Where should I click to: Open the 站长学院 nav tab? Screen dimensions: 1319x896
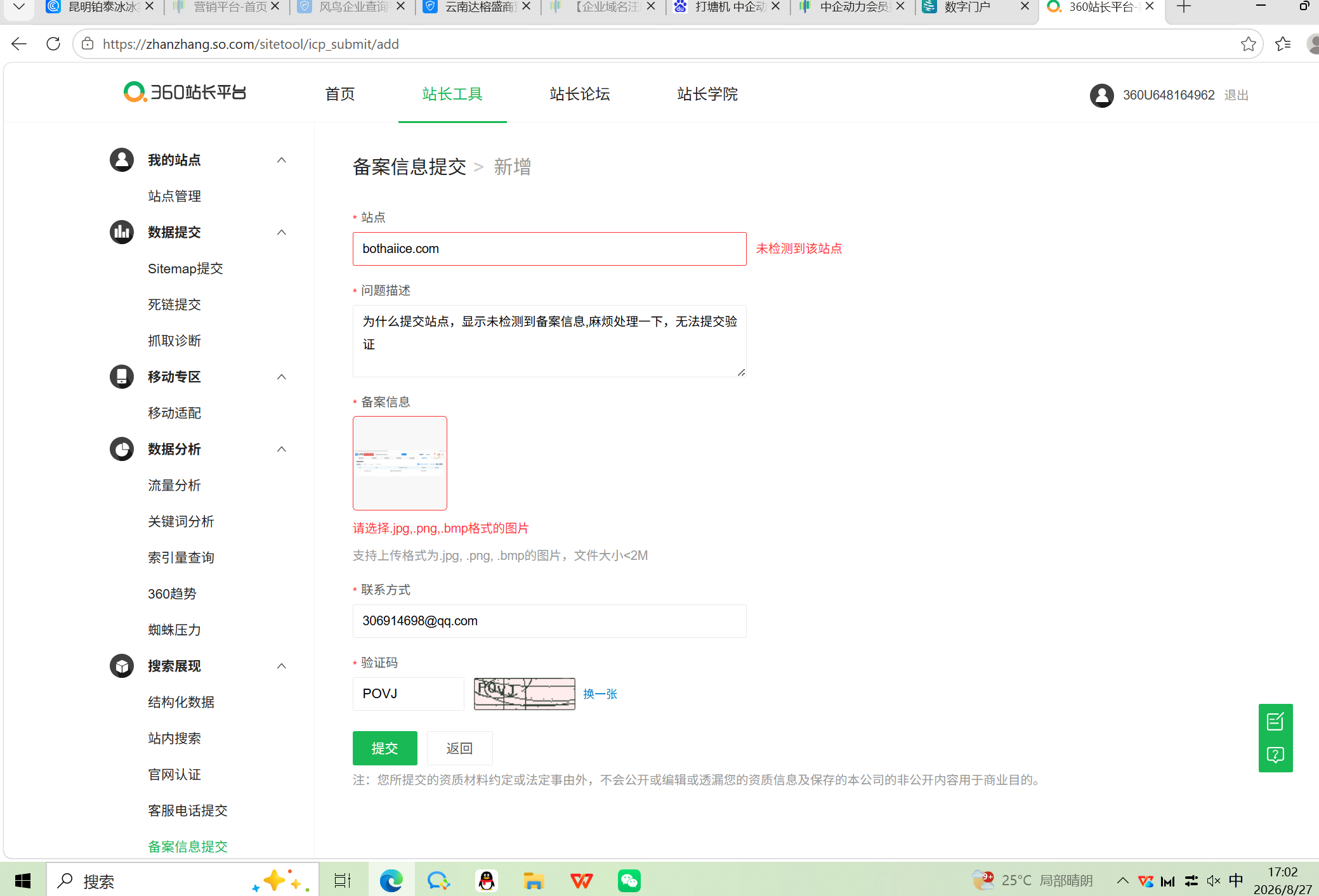pos(707,94)
